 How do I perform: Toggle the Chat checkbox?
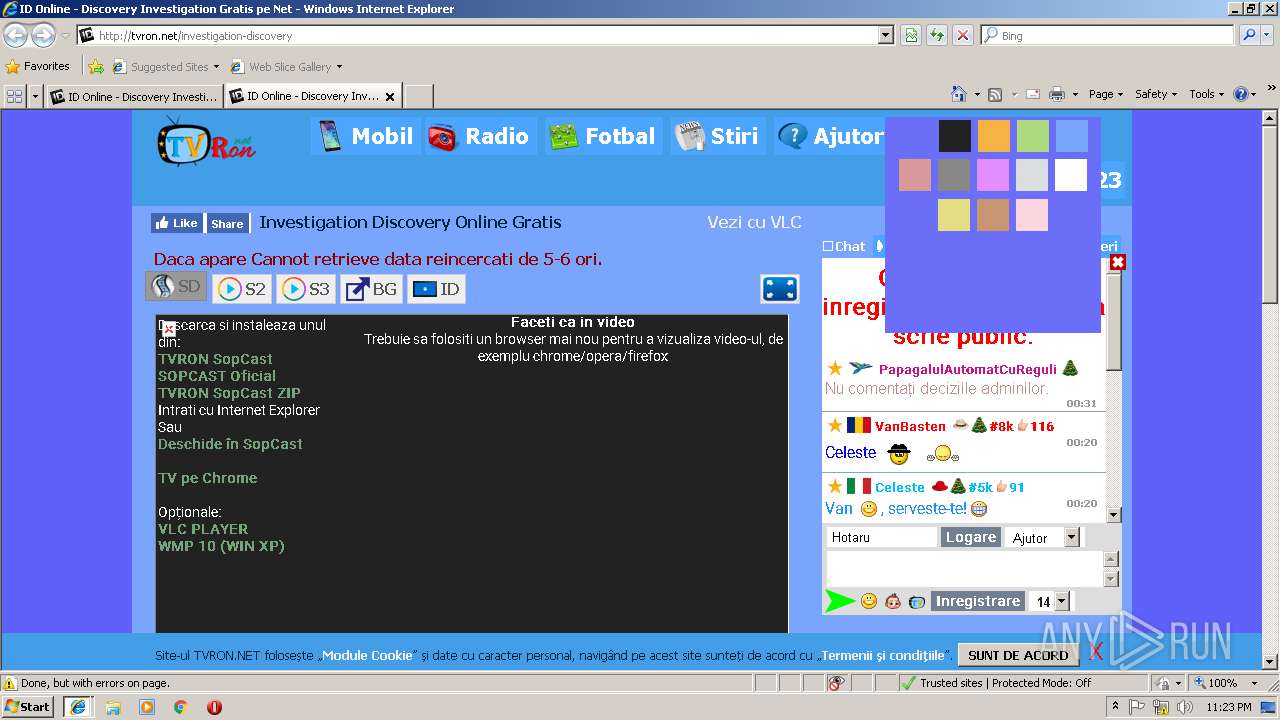828,246
